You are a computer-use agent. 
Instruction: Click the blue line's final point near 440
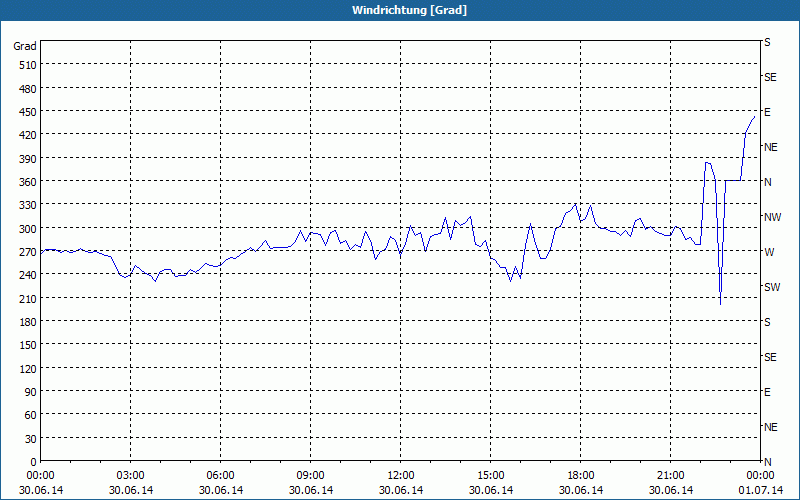754,117
